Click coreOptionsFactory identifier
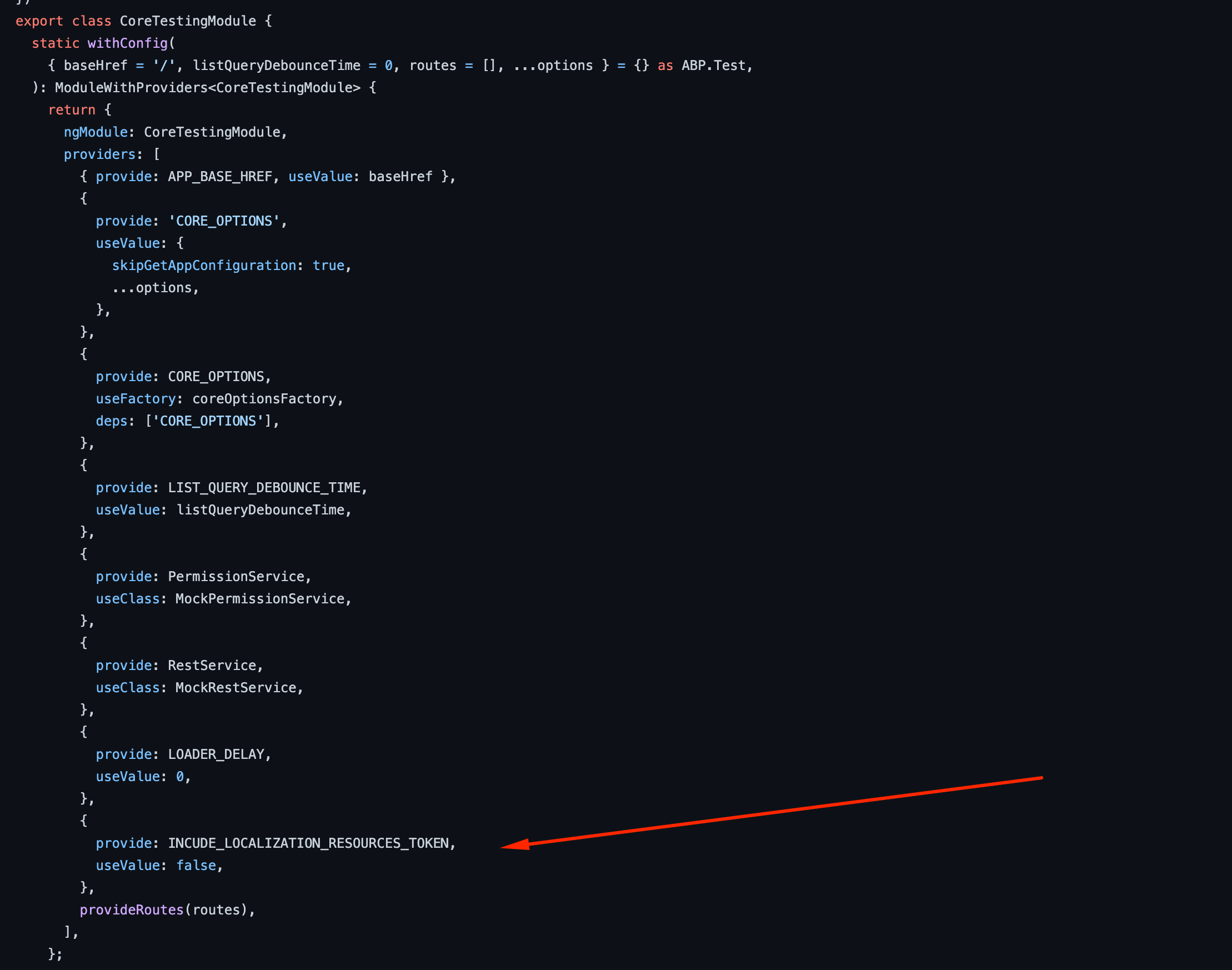Viewport: 1232px width, 970px height. pos(264,399)
